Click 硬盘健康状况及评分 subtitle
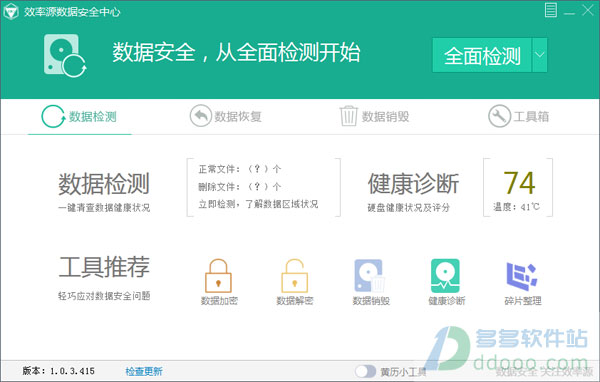 409,208
